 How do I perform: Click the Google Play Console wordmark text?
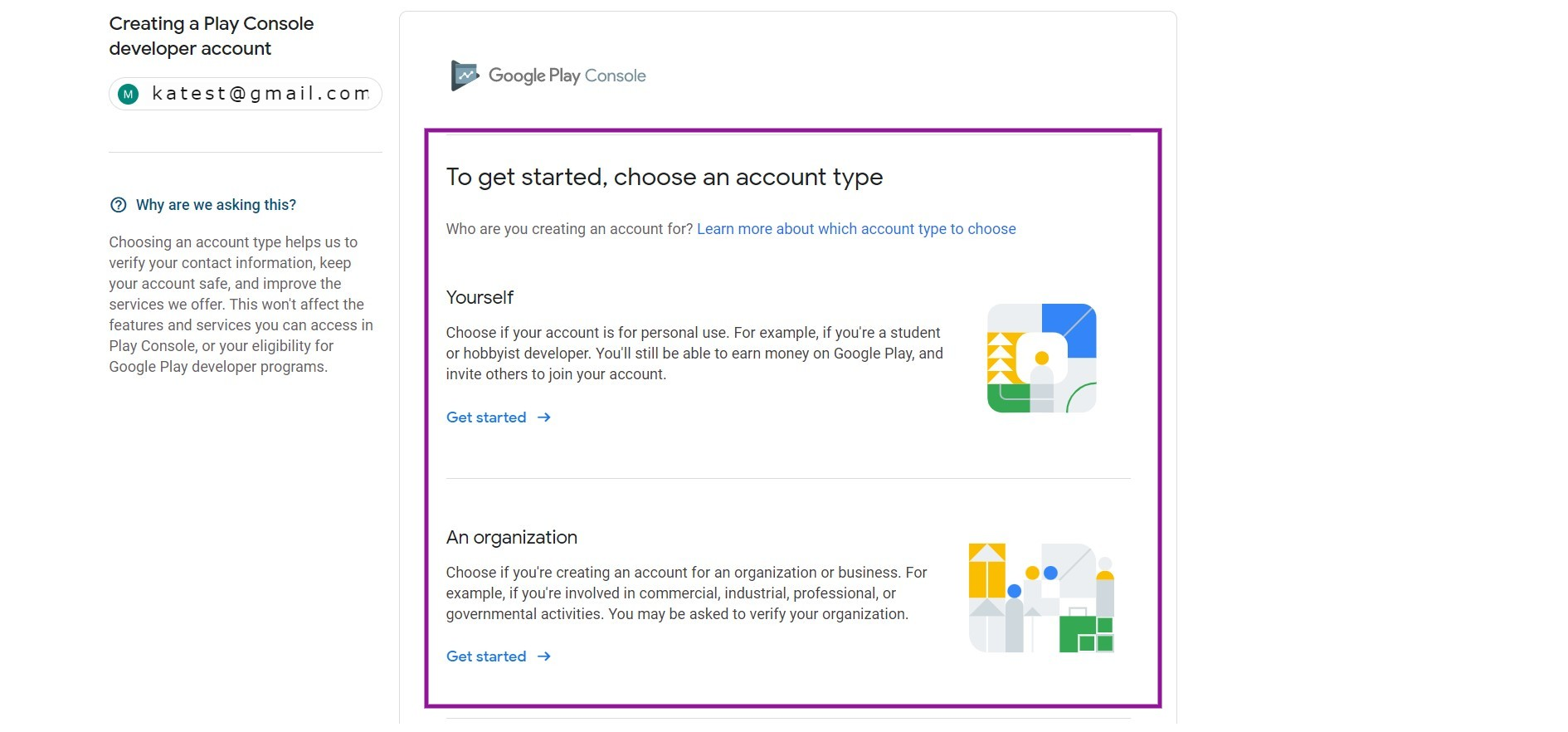tap(567, 76)
